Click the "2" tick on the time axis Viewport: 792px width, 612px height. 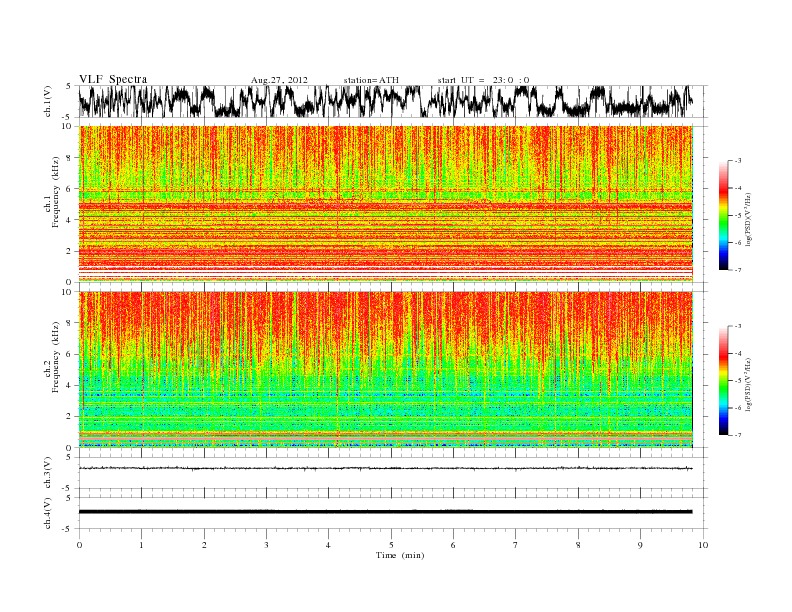[204, 545]
